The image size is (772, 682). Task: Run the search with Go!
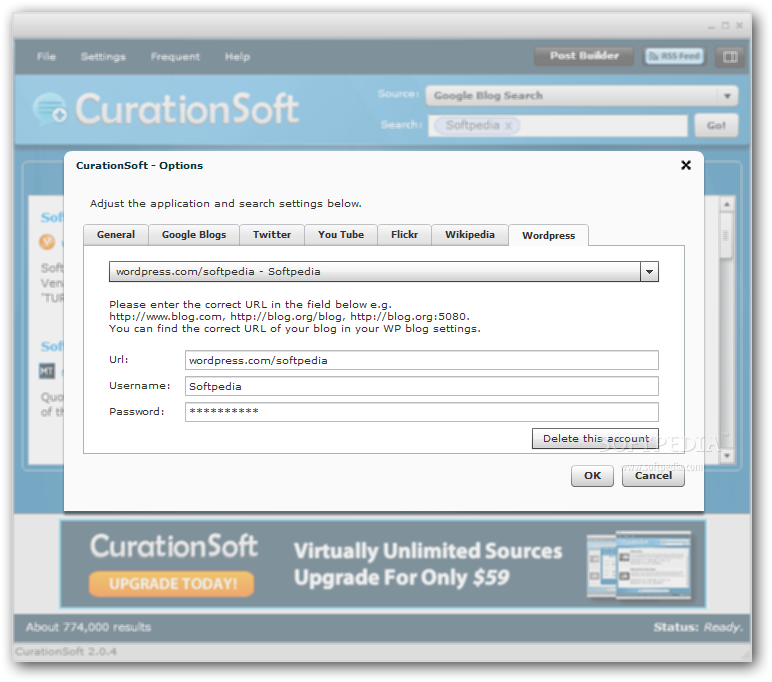[716, 126]
